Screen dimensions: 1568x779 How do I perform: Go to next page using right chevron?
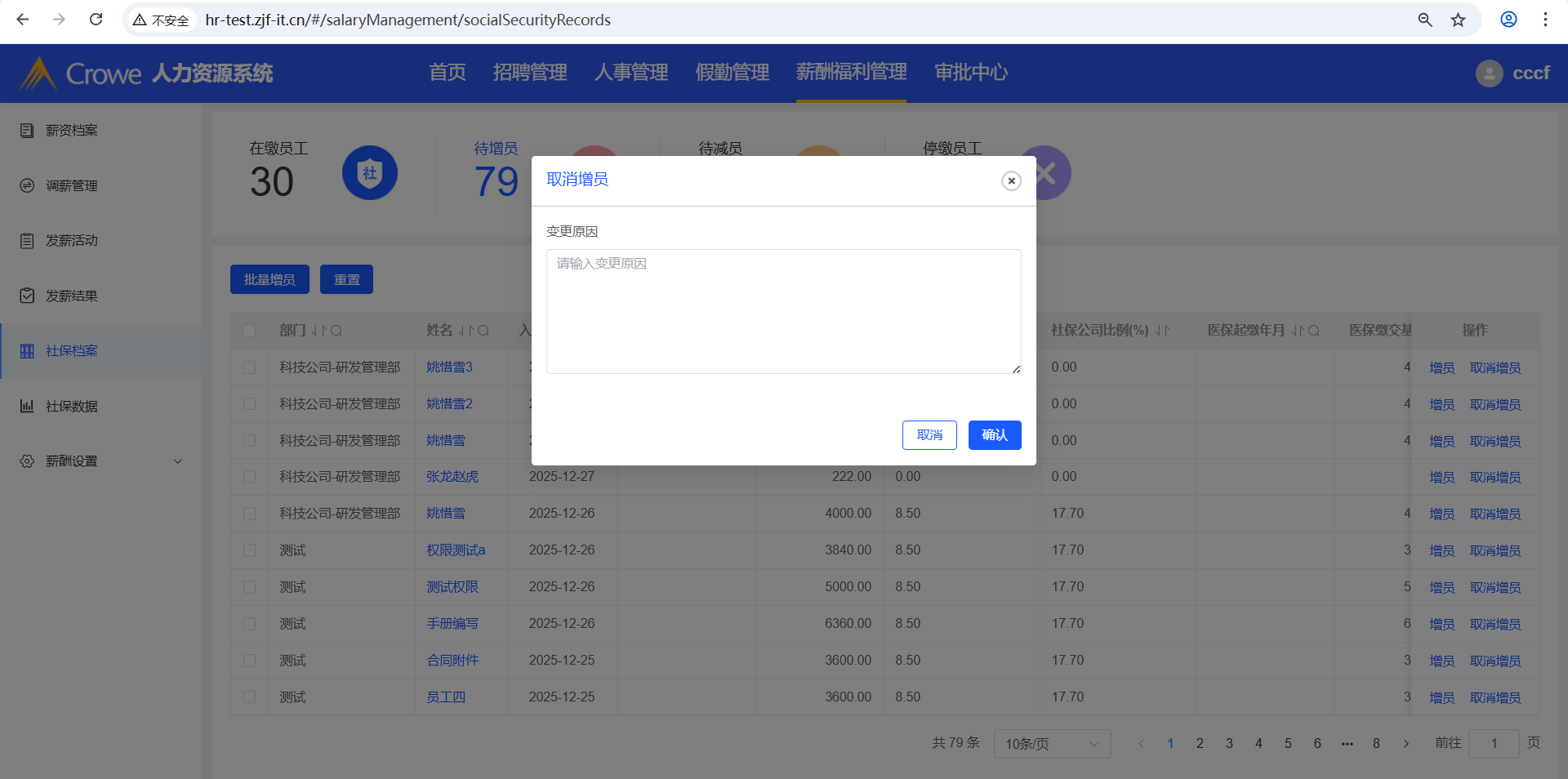(x=1405, y=744)
